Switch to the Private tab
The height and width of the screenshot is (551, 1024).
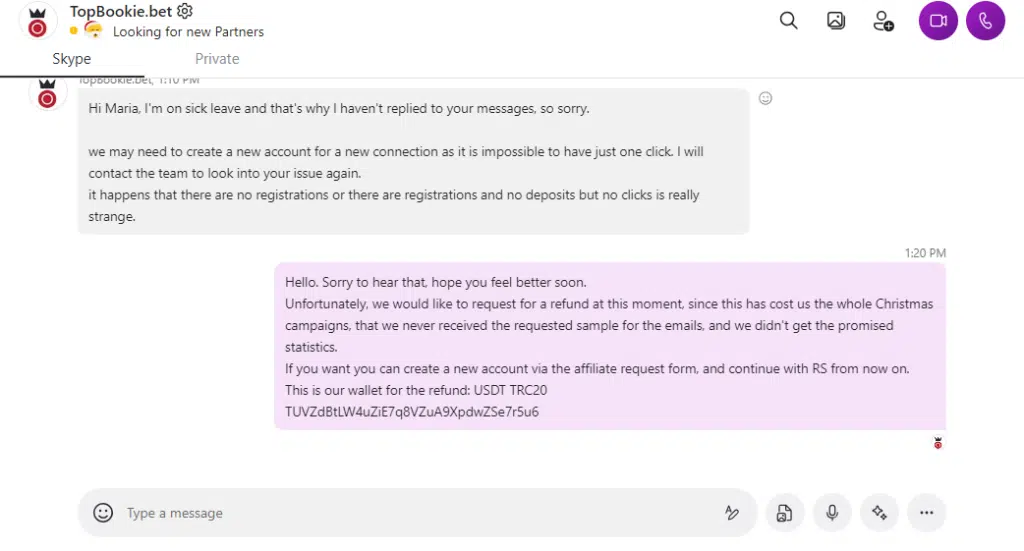(217, 59)
